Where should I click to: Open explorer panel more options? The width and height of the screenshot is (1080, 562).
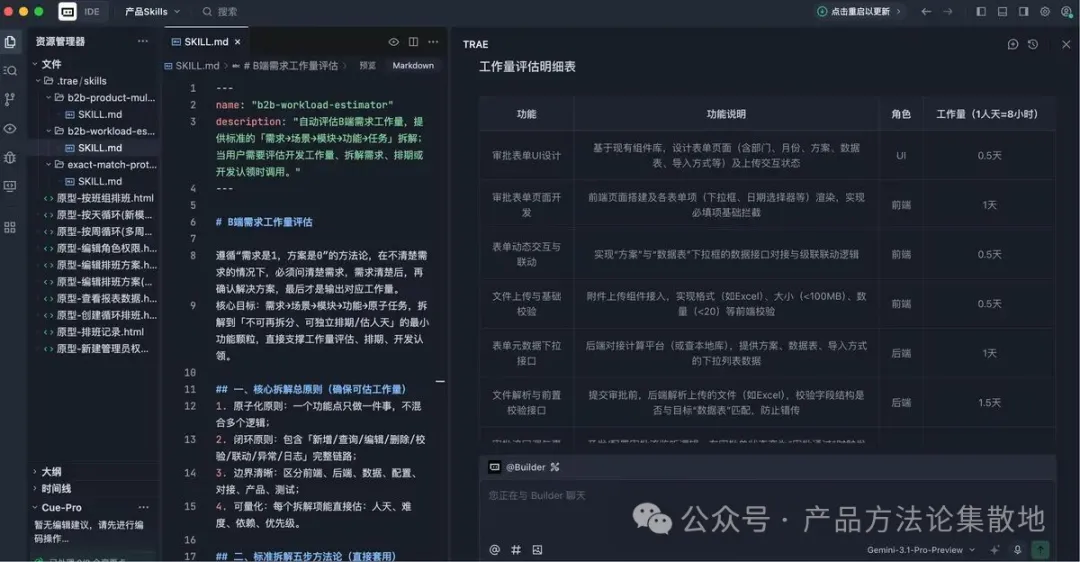pos(143,41)
